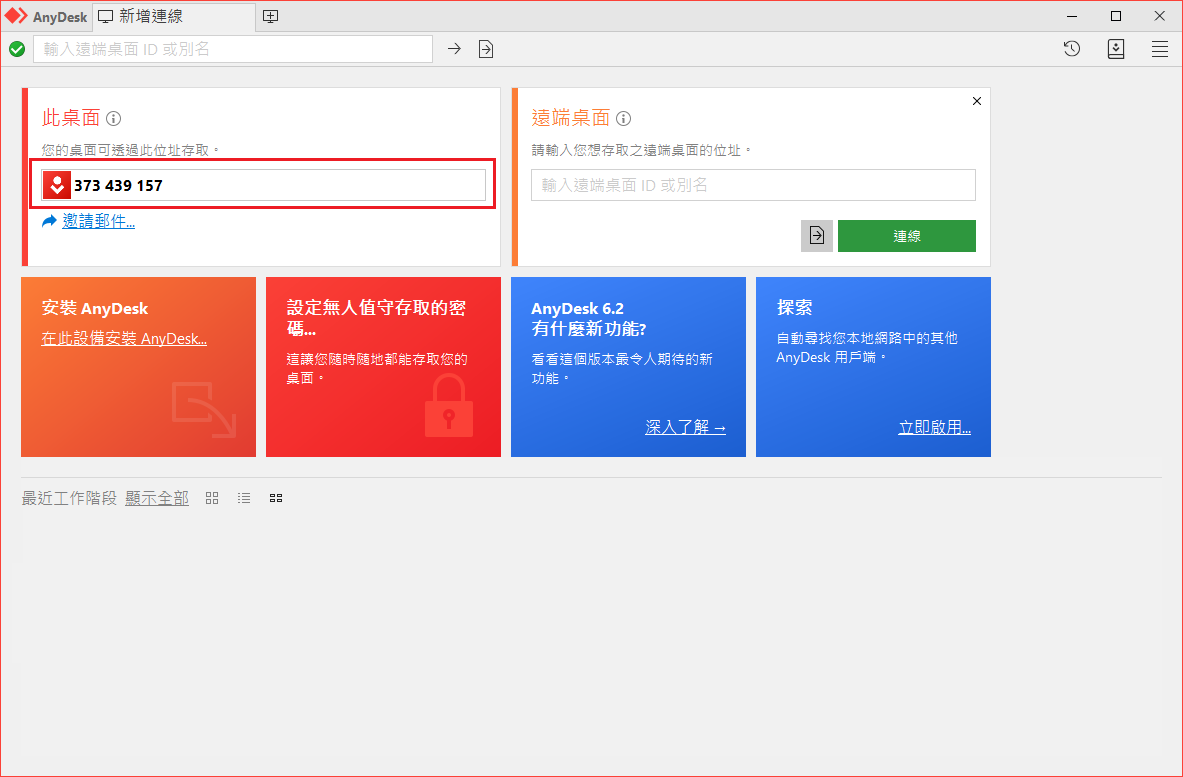The height and width of the screenshot is (777, 1183).
Task: Close the 遠端桌面 panel
Action: [977, 101]
